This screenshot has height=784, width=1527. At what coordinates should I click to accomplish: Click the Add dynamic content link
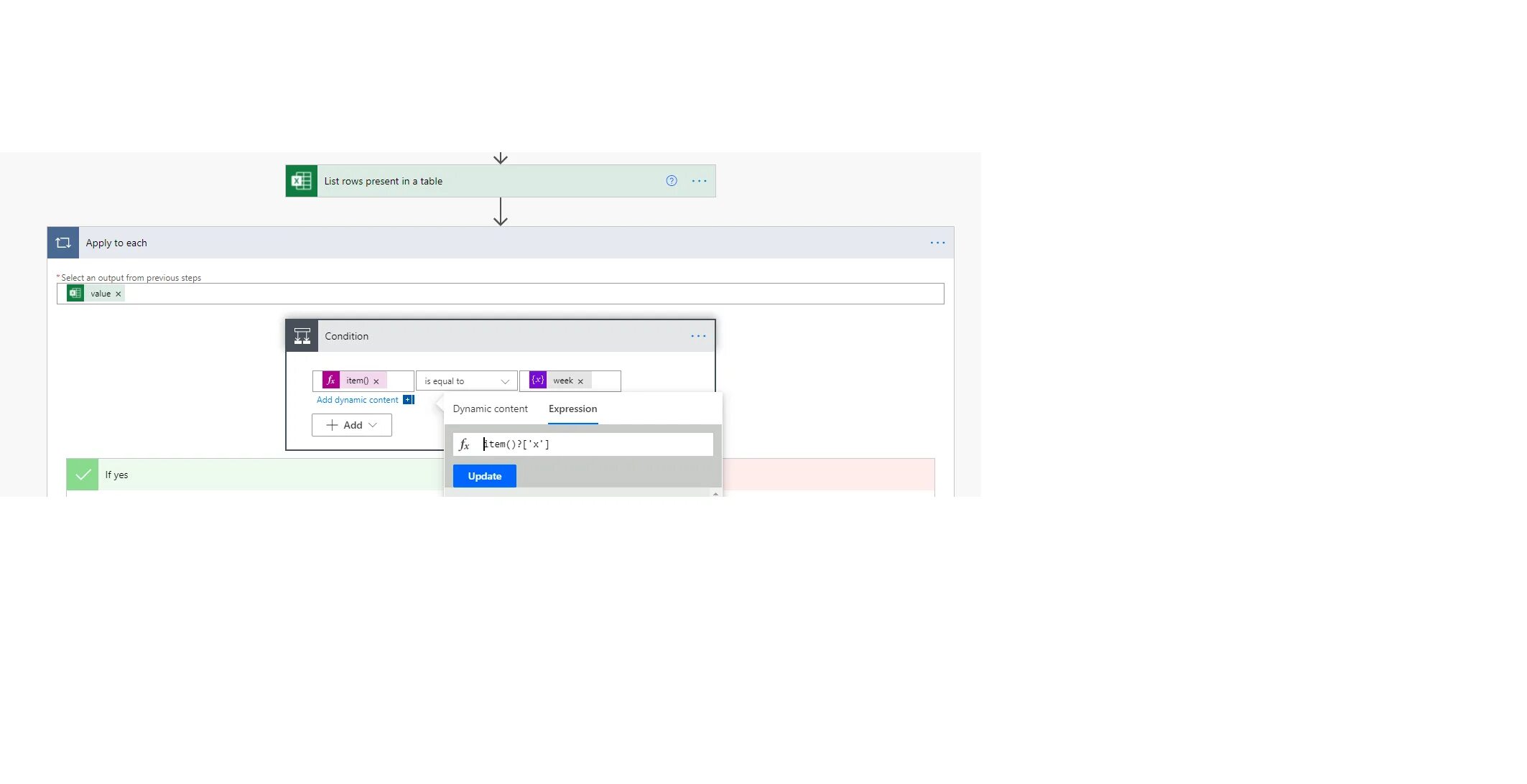coord(358,400)
